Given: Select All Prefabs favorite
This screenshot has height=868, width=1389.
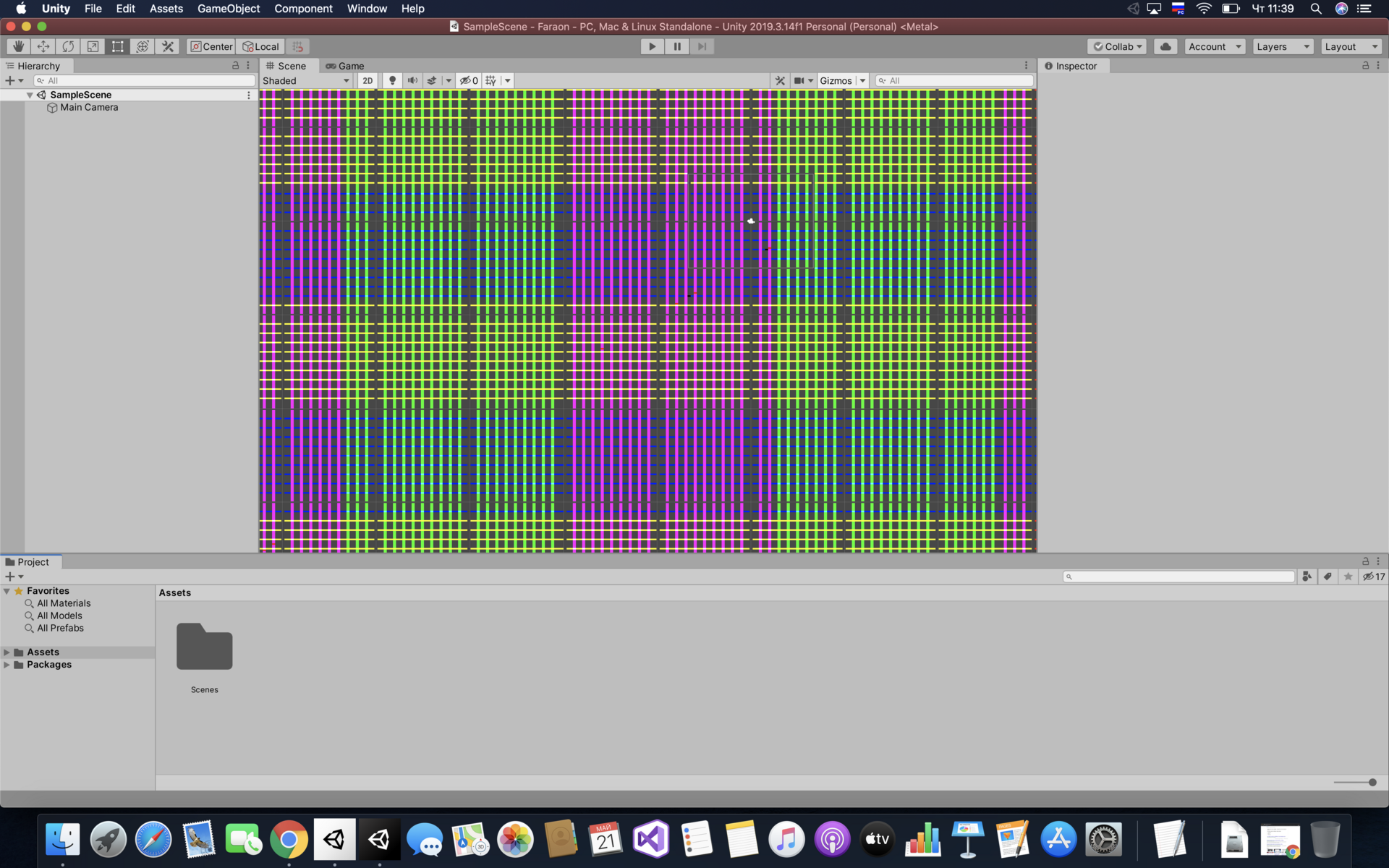Looking at the screenshot, I should 60,628.
